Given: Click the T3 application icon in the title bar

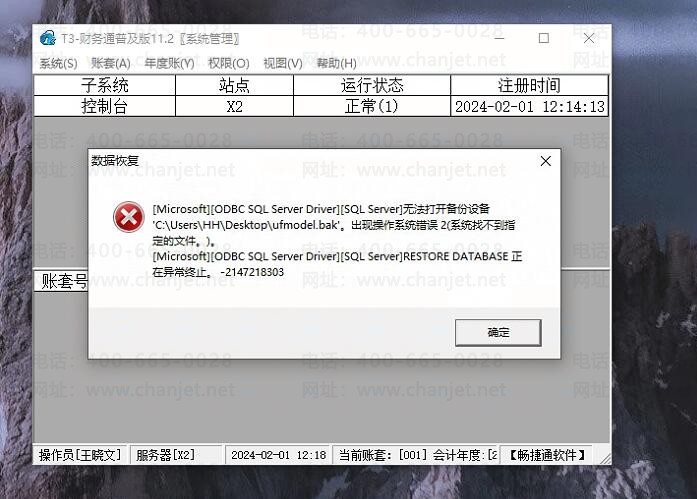Looking at the screenshot, I should point(48,39).
